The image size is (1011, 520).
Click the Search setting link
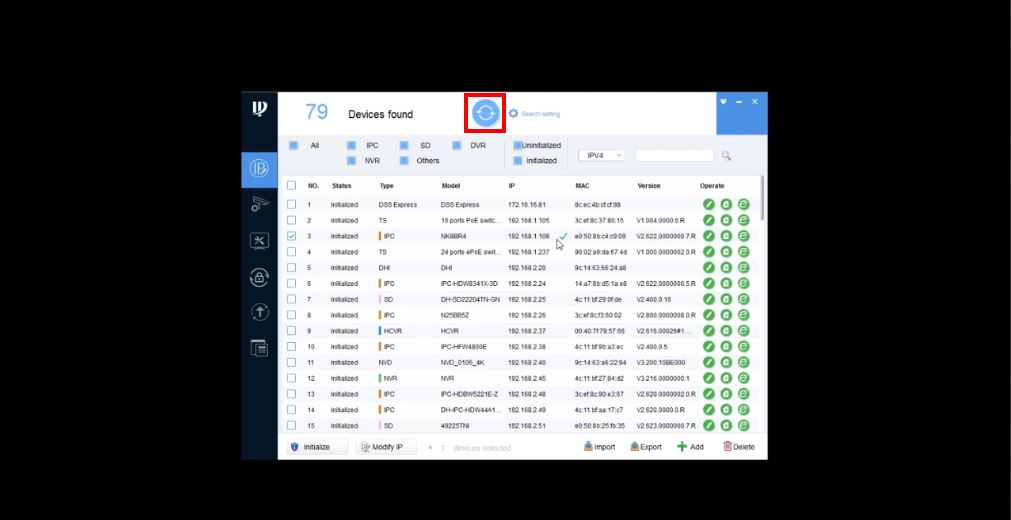(540, 114)
